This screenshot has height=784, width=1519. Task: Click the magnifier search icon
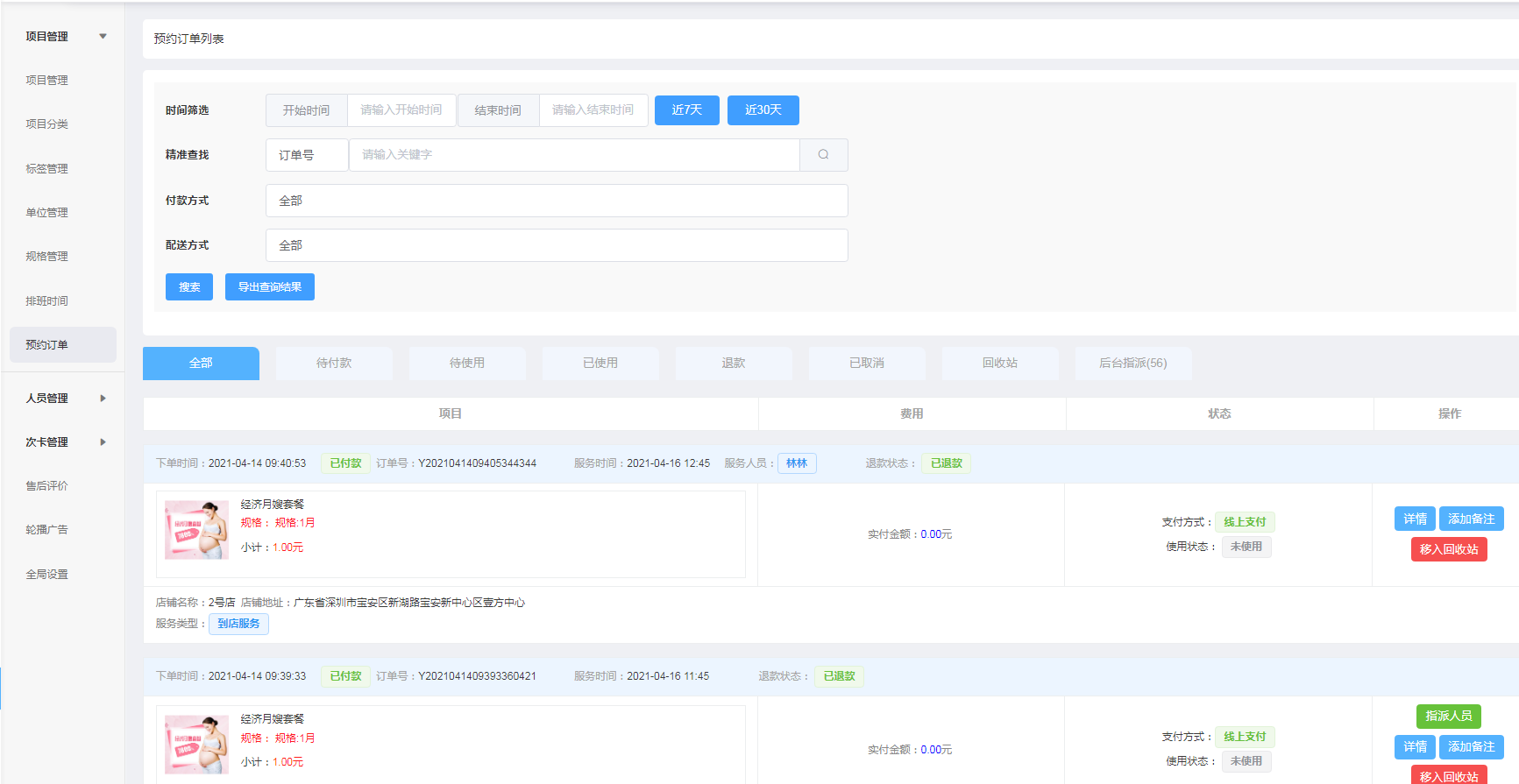click(823, 155)
